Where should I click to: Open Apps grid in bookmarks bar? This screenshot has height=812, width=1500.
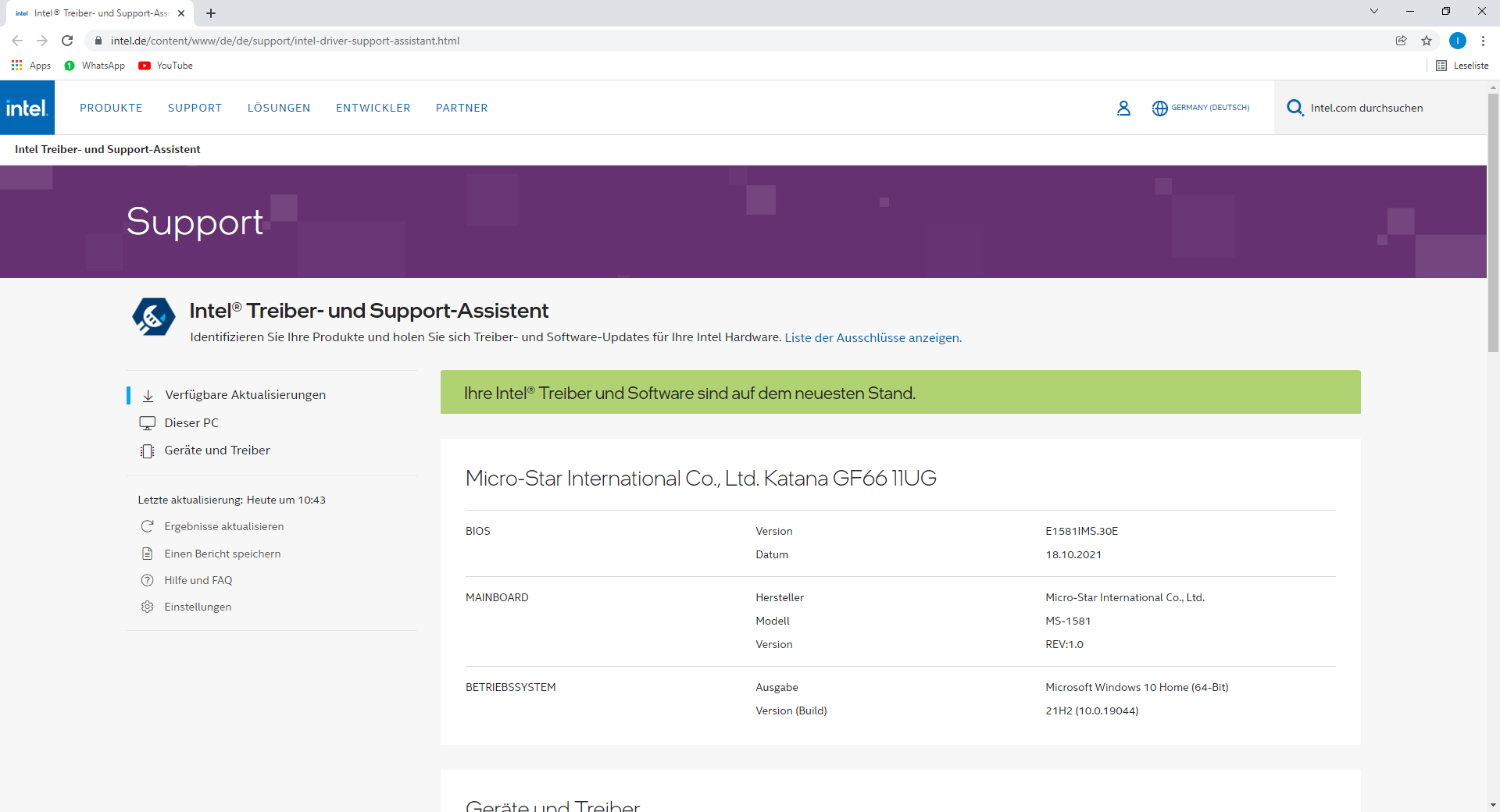click(31, 66)
